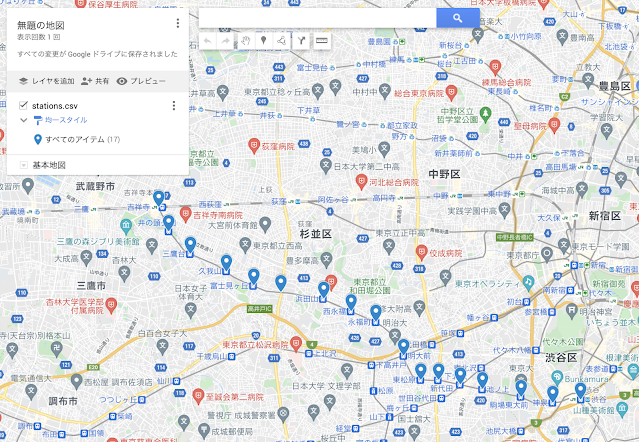Screen dimensions: 639x442
Task: Select the add directions tool
Action: [x=301, y=41]
